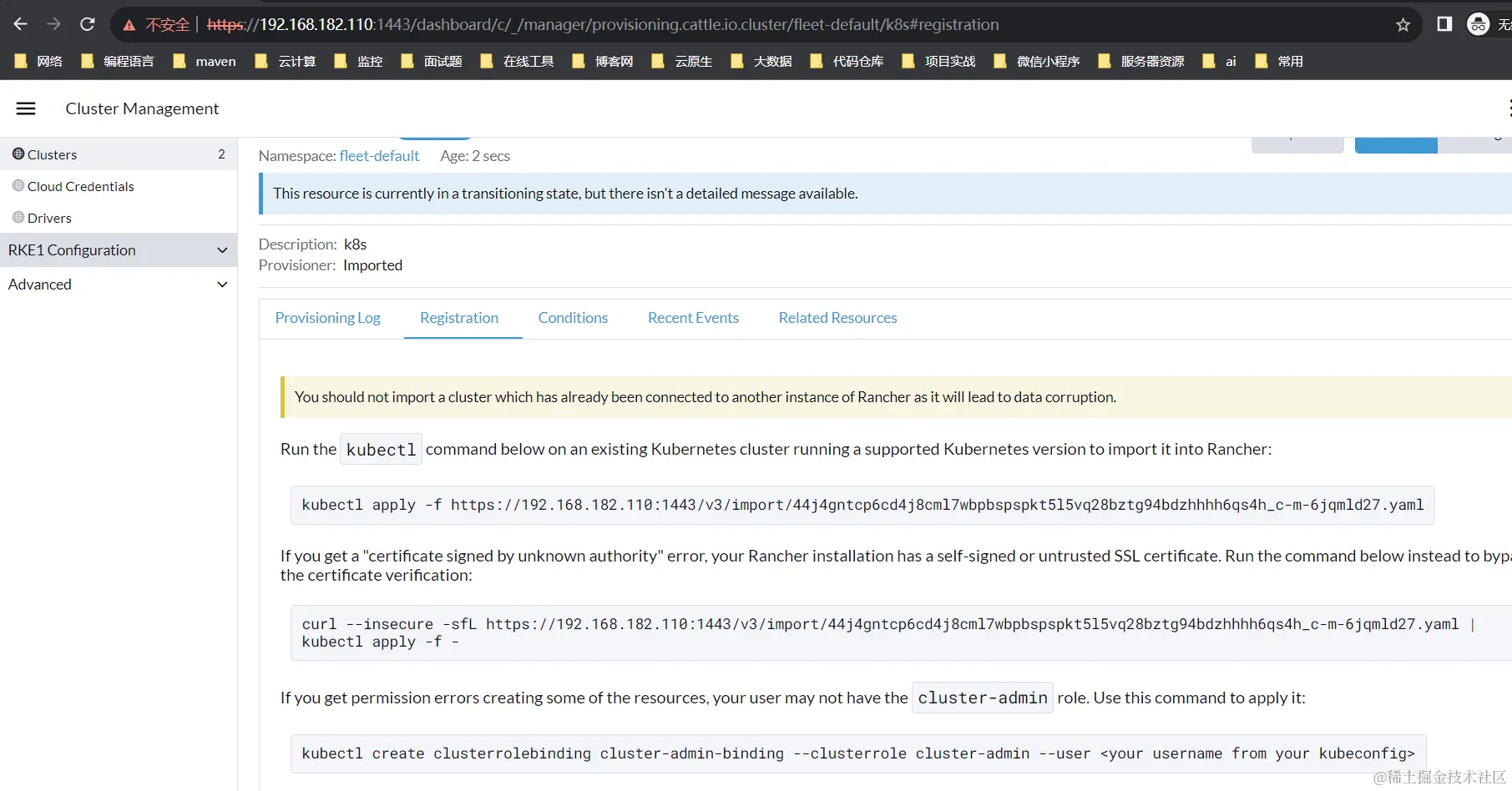Screen dimensions: 1512x791
Task: Open incognito profile icon
Action: 1478,24
